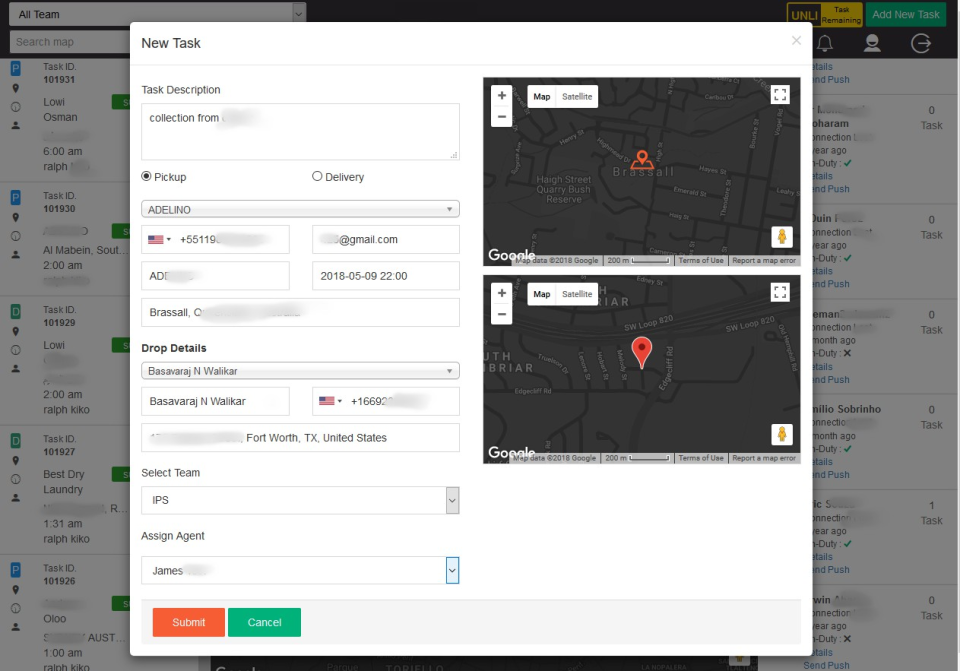Open the user profile icon

[872, 43]
